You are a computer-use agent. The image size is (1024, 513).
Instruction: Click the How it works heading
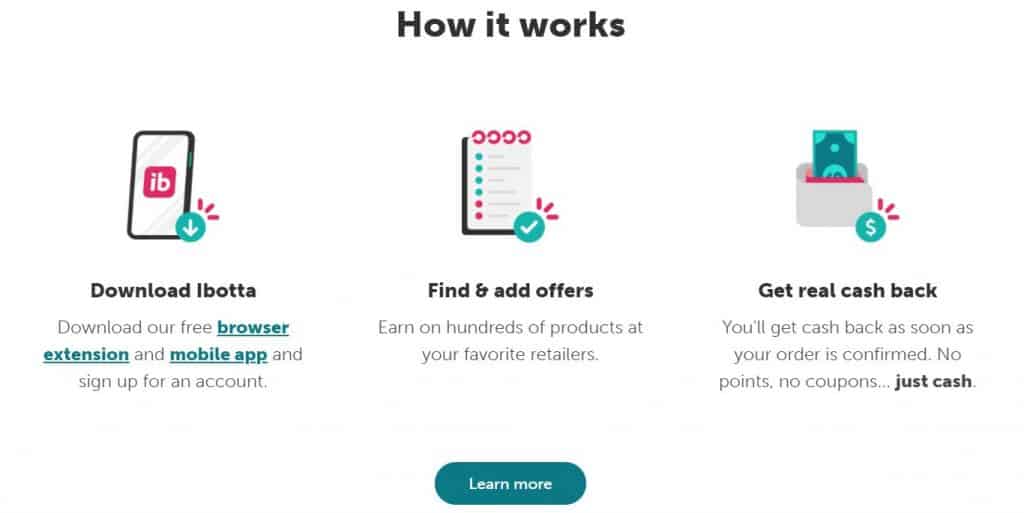[x=511, y=25]
